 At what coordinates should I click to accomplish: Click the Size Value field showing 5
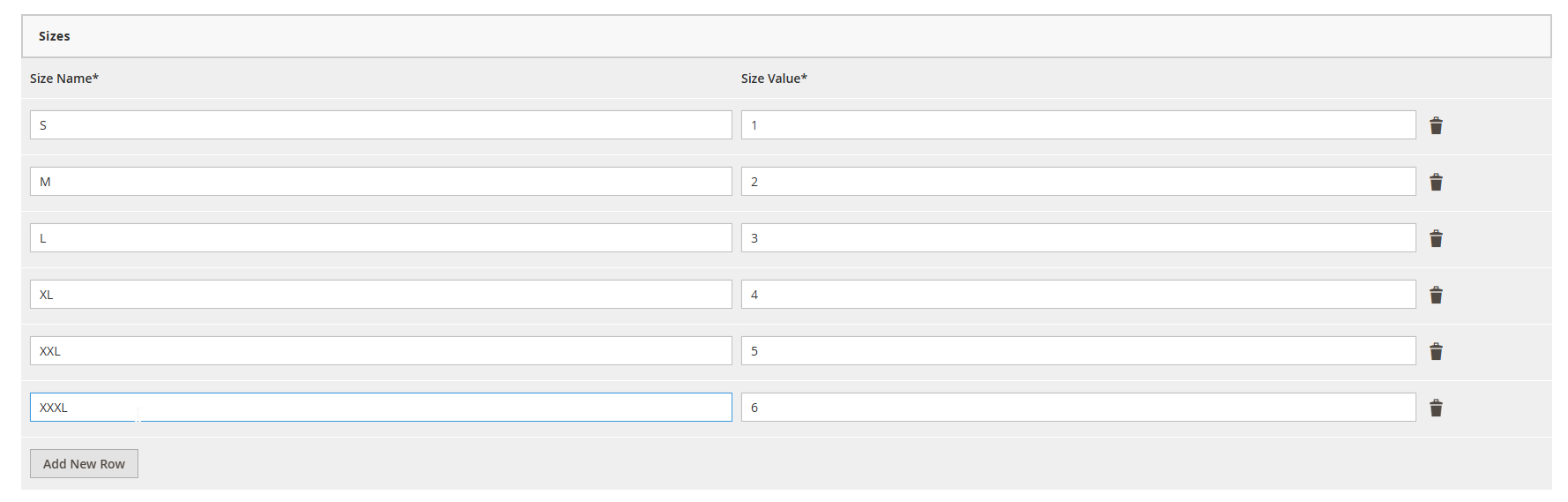pos(1078,351)
